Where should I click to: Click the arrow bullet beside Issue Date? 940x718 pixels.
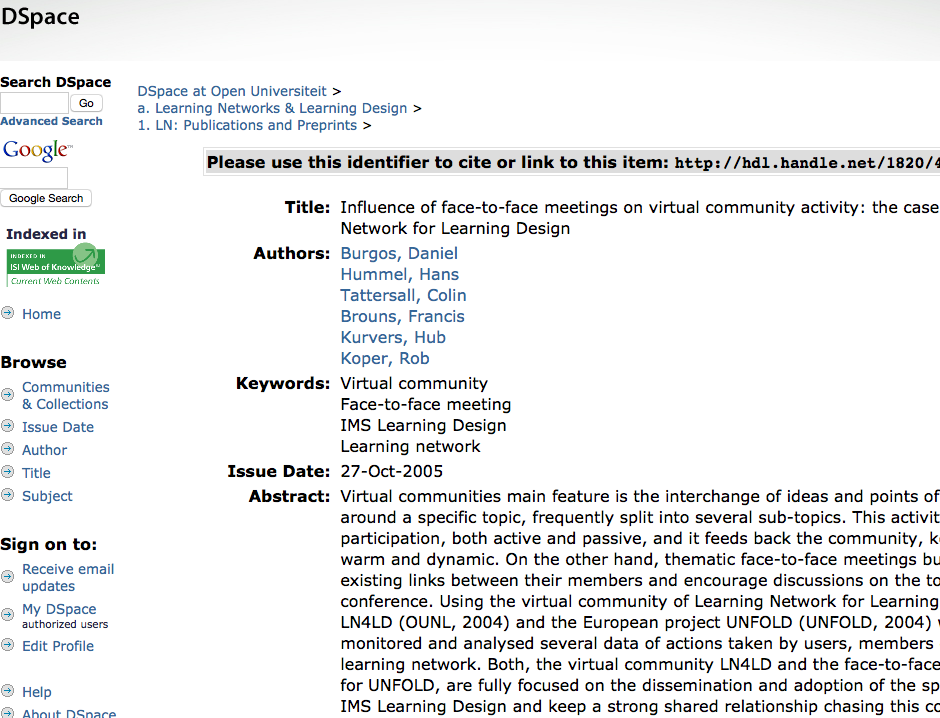(8, 426)
